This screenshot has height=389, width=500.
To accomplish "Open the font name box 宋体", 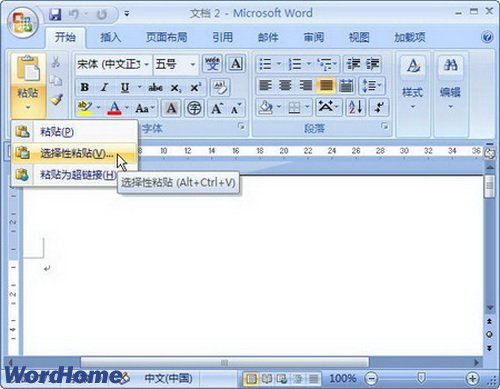I will click(113, 64).
